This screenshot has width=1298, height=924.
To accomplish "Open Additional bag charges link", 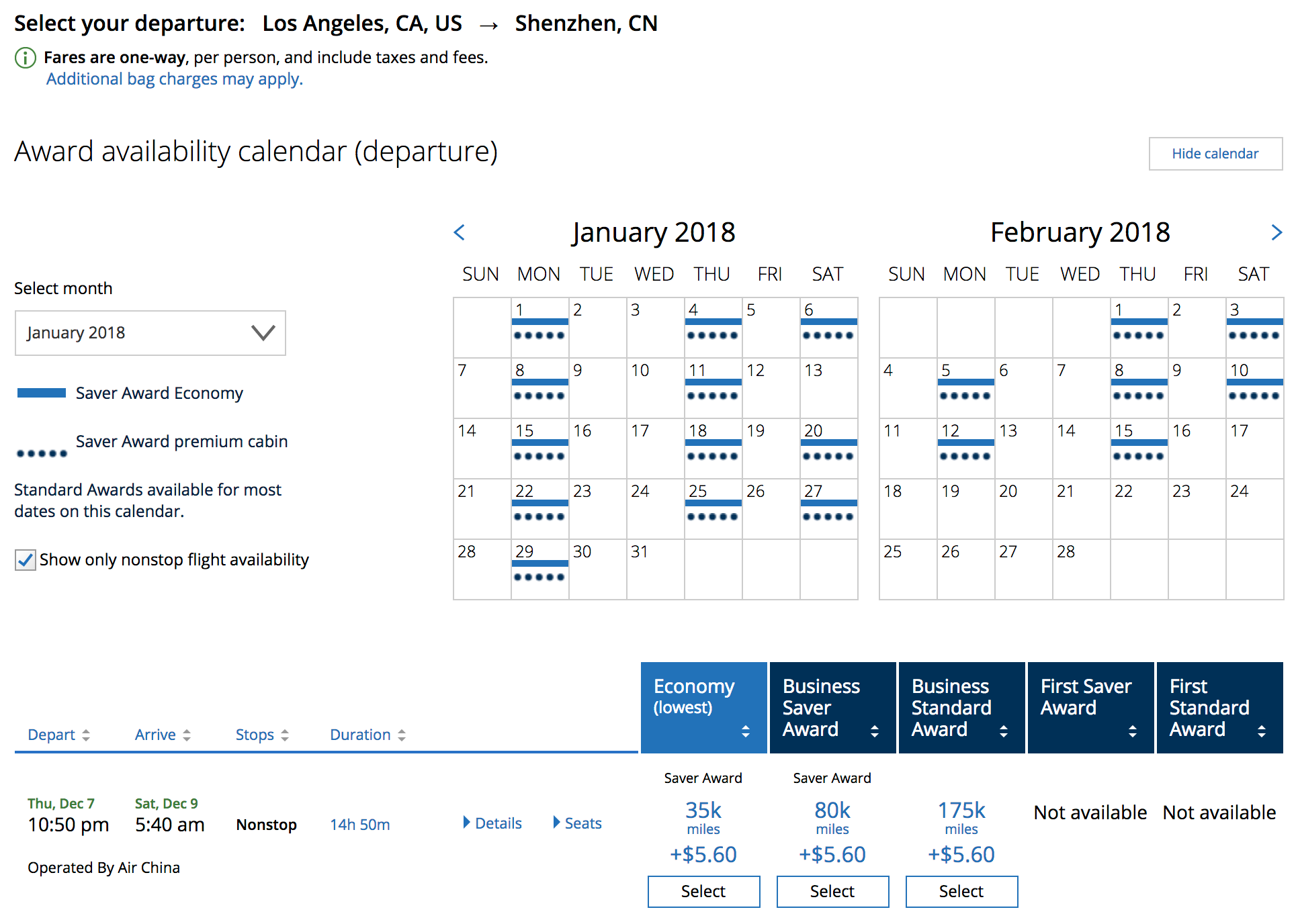I will click(x=175, y=79).
